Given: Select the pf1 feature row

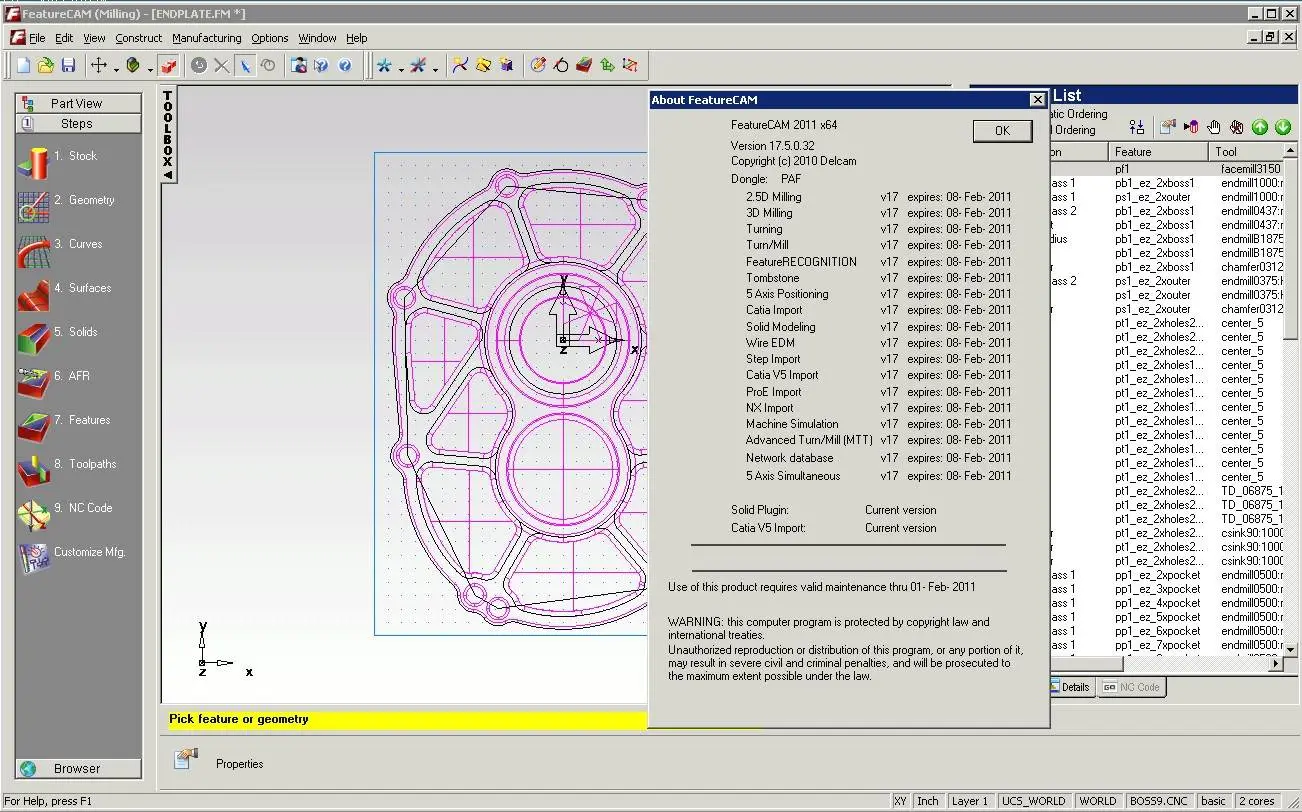Looking at the screenshot, I should tap(1165, 169).
